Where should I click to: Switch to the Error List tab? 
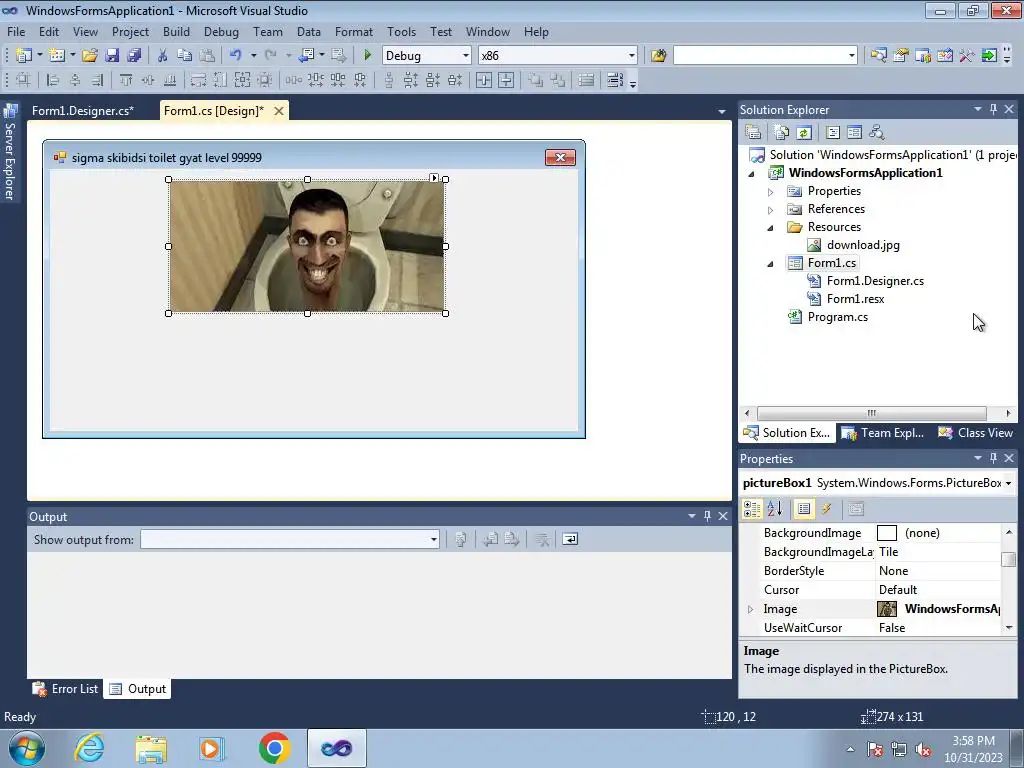point(66,689)
